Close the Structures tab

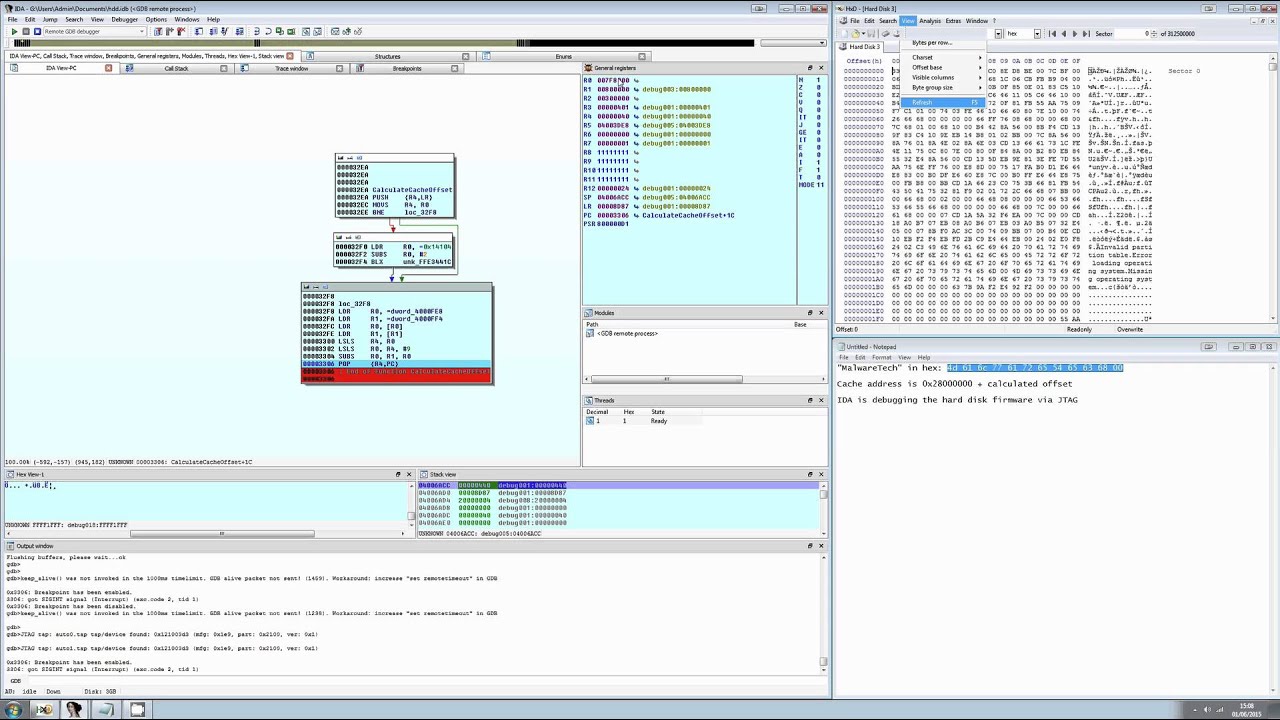tap(465, 56)
